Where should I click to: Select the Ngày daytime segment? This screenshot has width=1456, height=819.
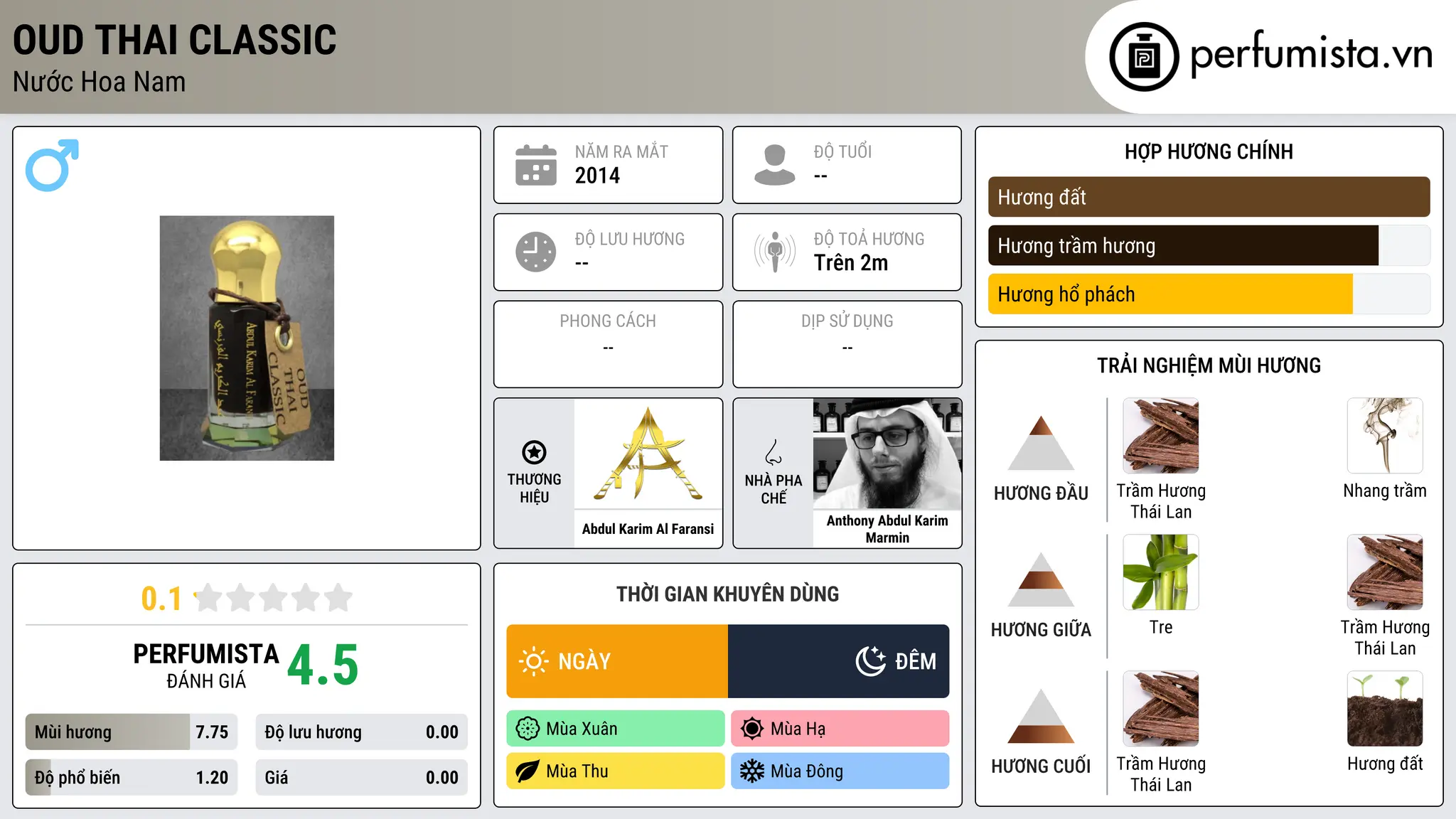coord(617,661)
